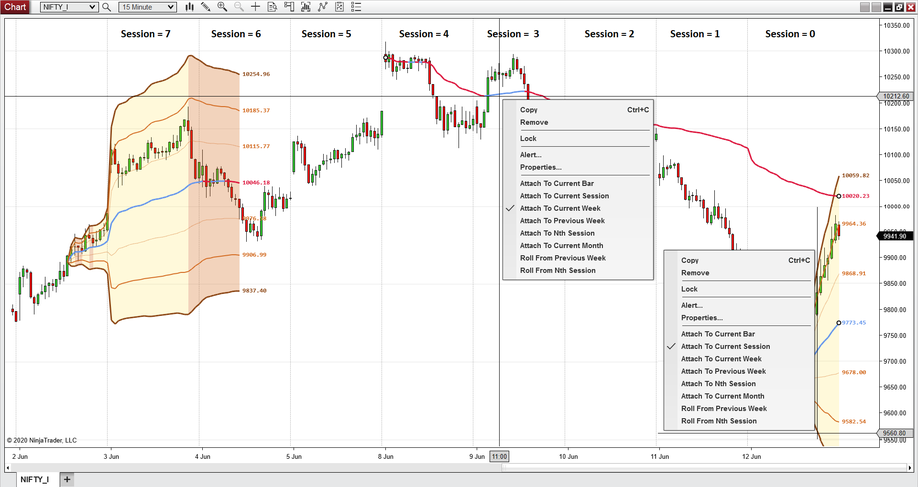Screen dimensions: 918x487
Task: Open the Indicators dialog icon
Action: (306, 7)
